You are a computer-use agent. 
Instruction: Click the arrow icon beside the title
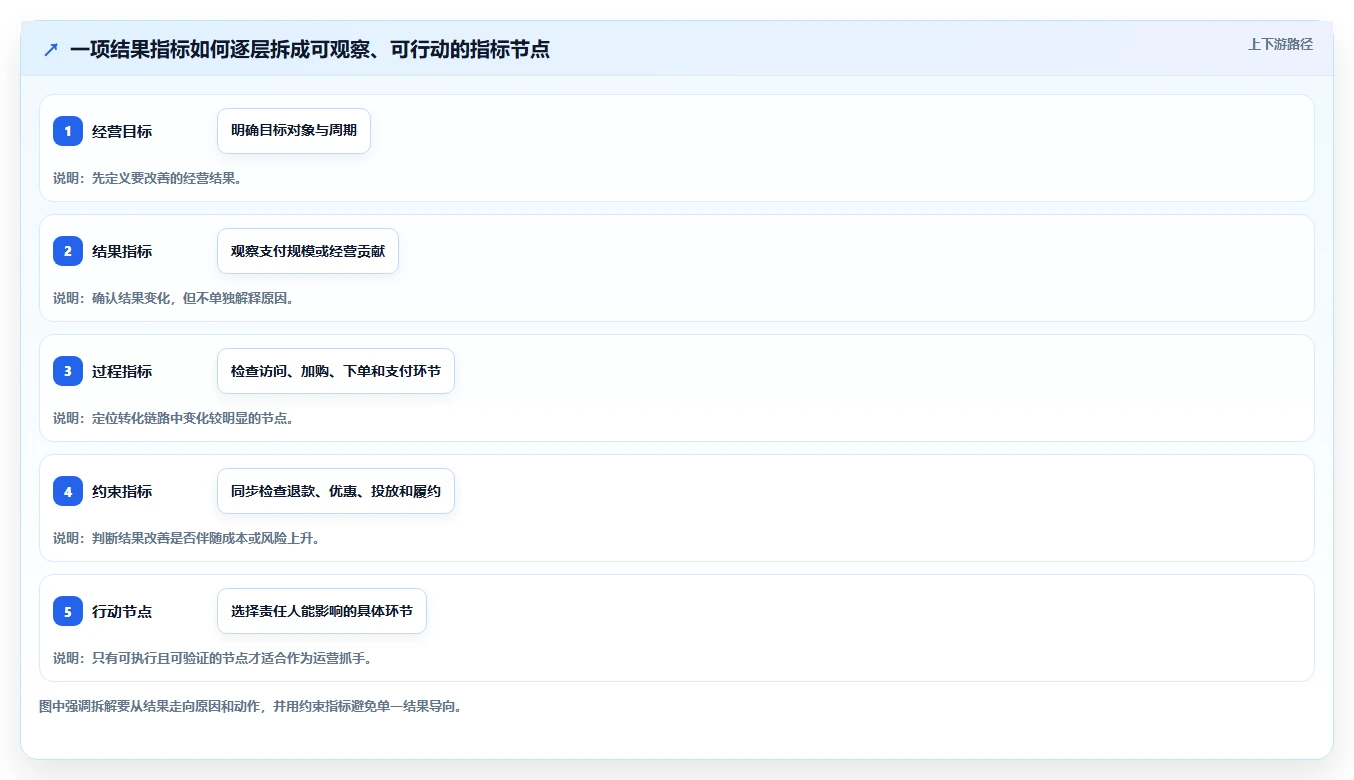[51, 49]
